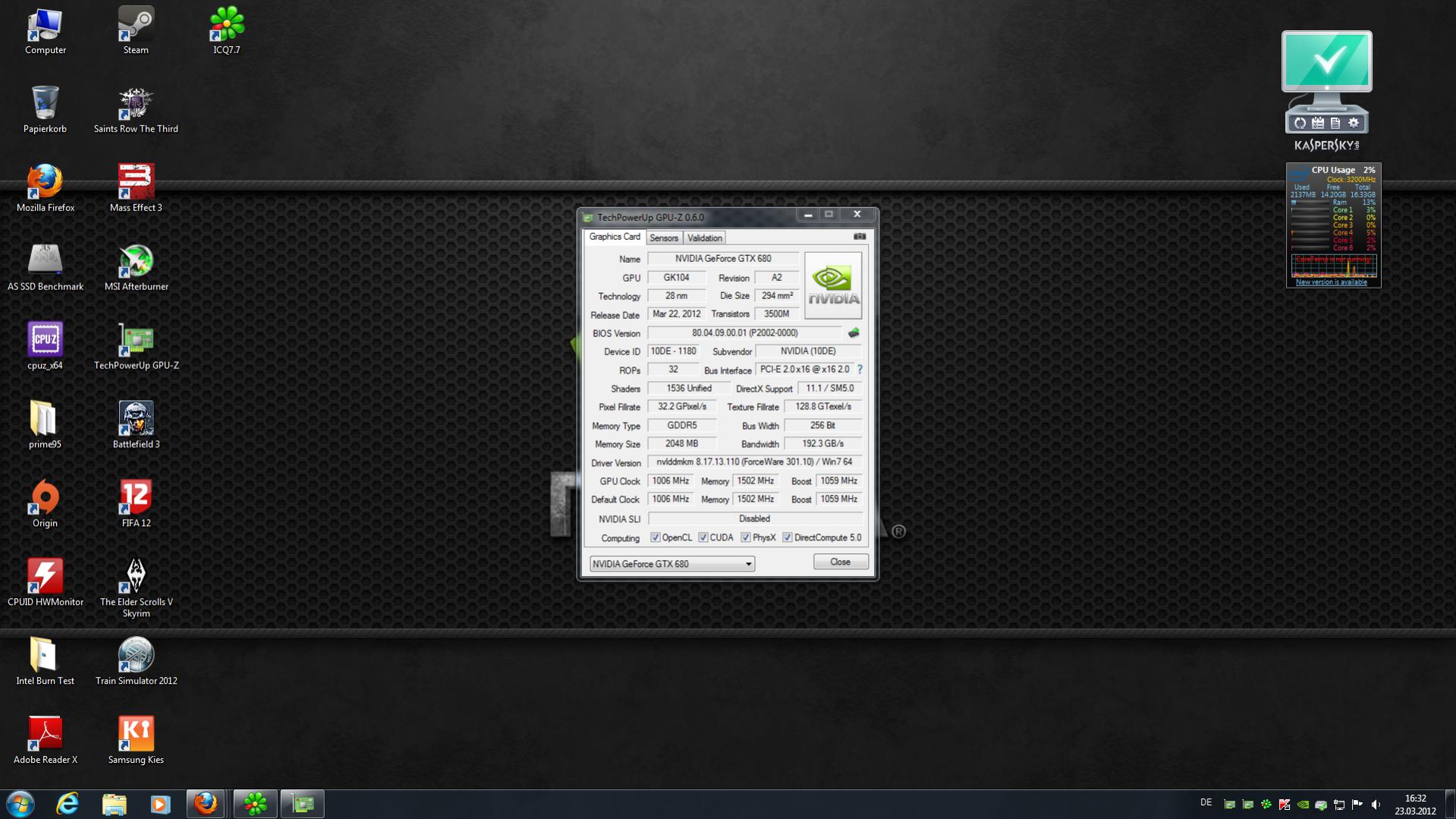This screenshot has height=819, width=1456.
Task: Toggle the OpenCL checkbox
Action: tap(656, 537)
